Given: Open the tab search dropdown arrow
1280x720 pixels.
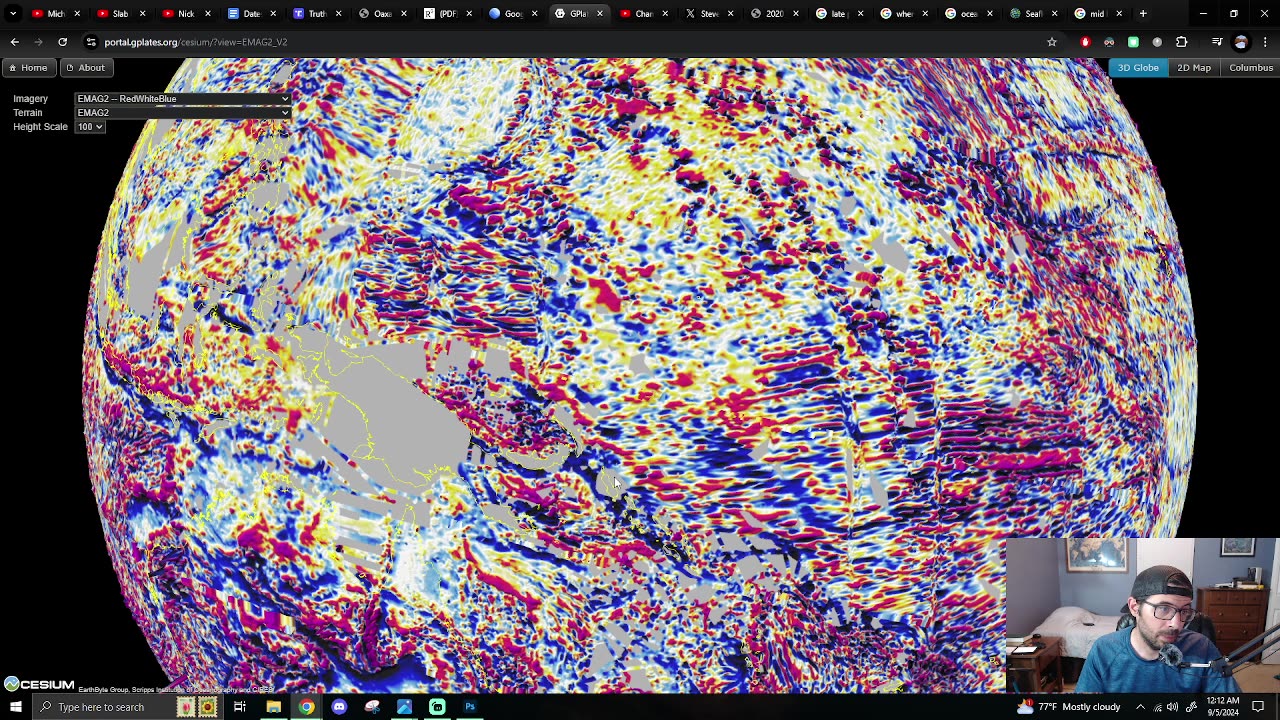Looking at the screenshot, I should point(13,14).
